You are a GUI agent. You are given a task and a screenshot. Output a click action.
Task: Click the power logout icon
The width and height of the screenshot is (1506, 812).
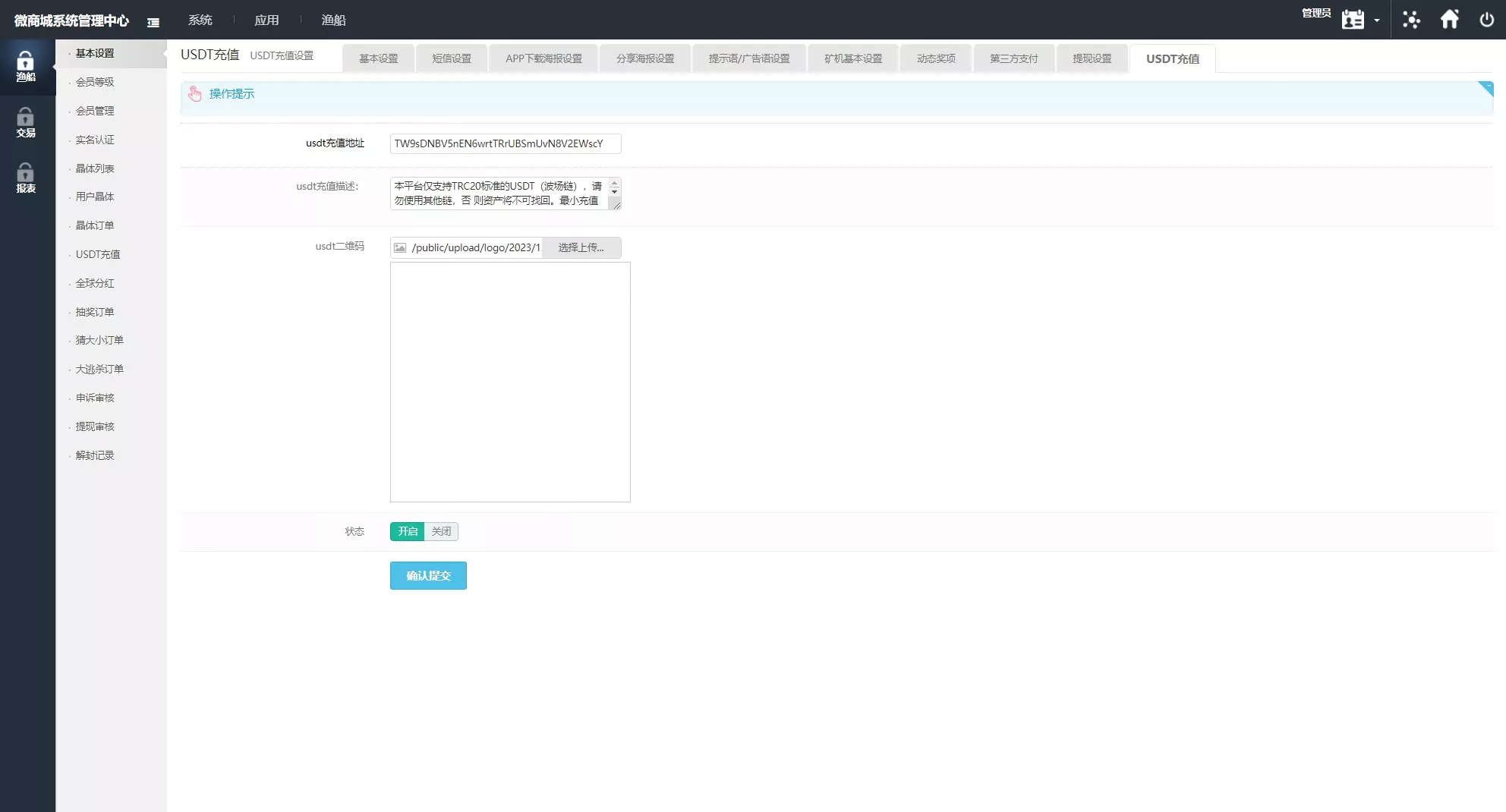point(1486,20)
